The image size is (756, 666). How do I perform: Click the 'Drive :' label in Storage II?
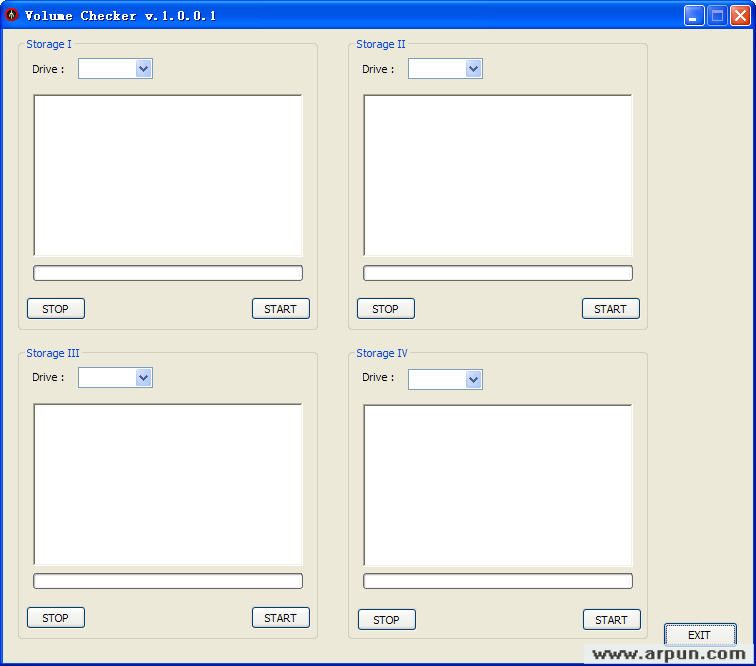click(x=378, y=69)
